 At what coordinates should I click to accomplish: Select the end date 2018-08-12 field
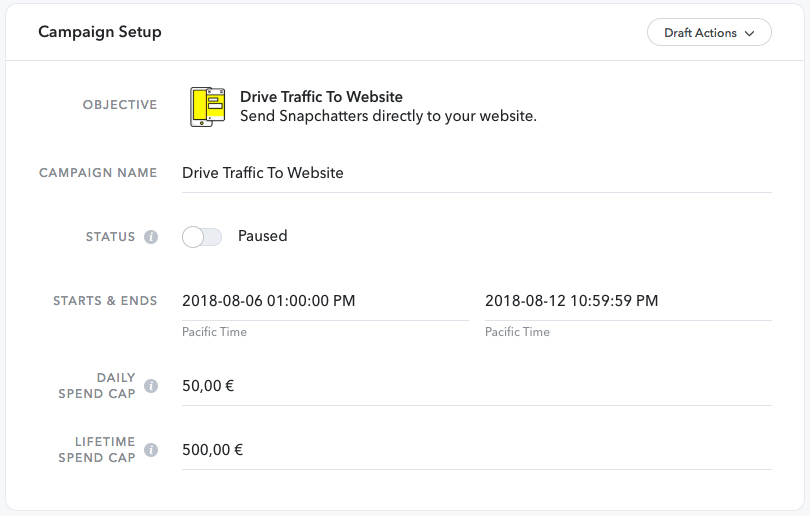(x=628, y=301)
